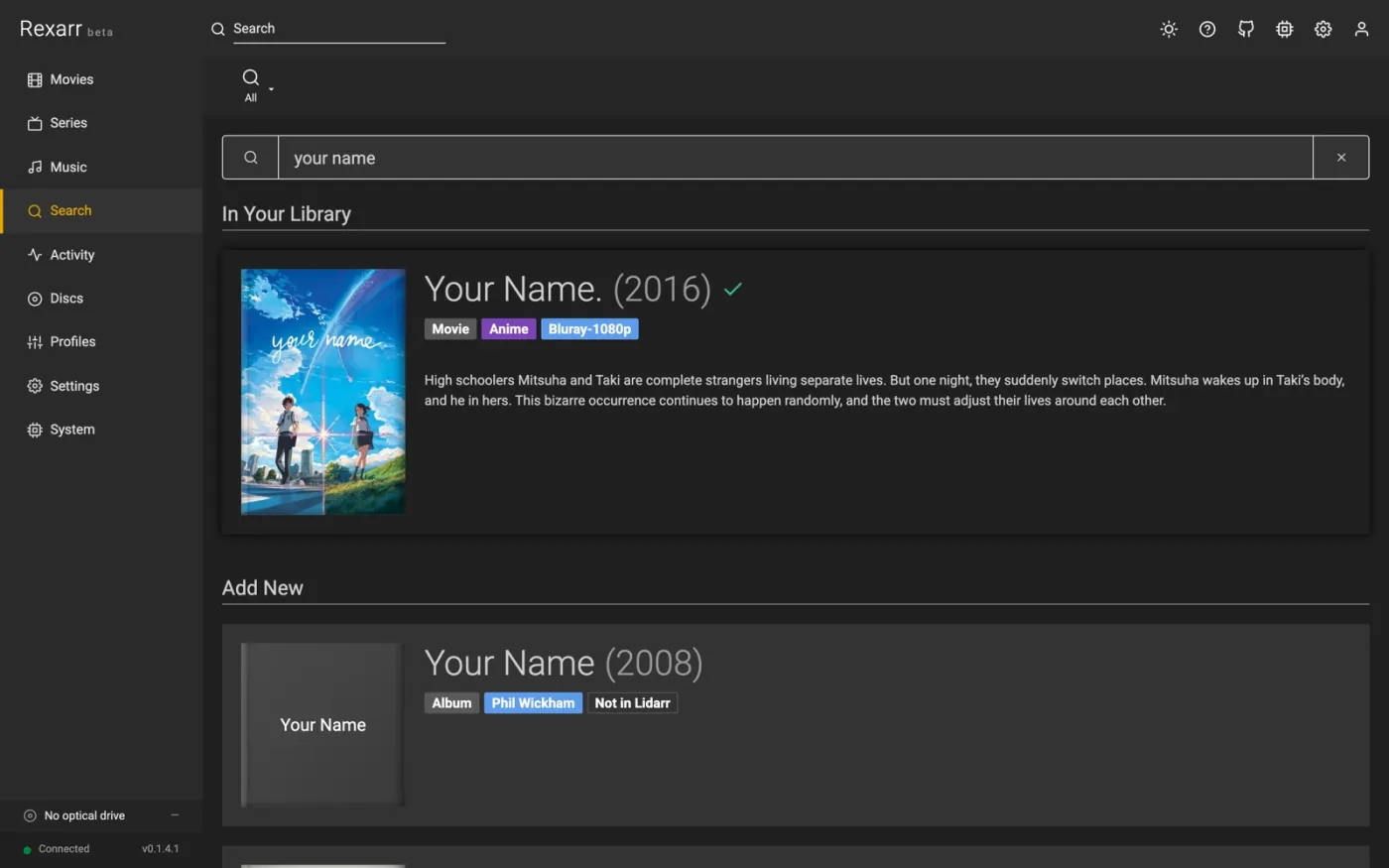Open the Music section
Viewport: 1389px width, 868px height.
point(101,167)
